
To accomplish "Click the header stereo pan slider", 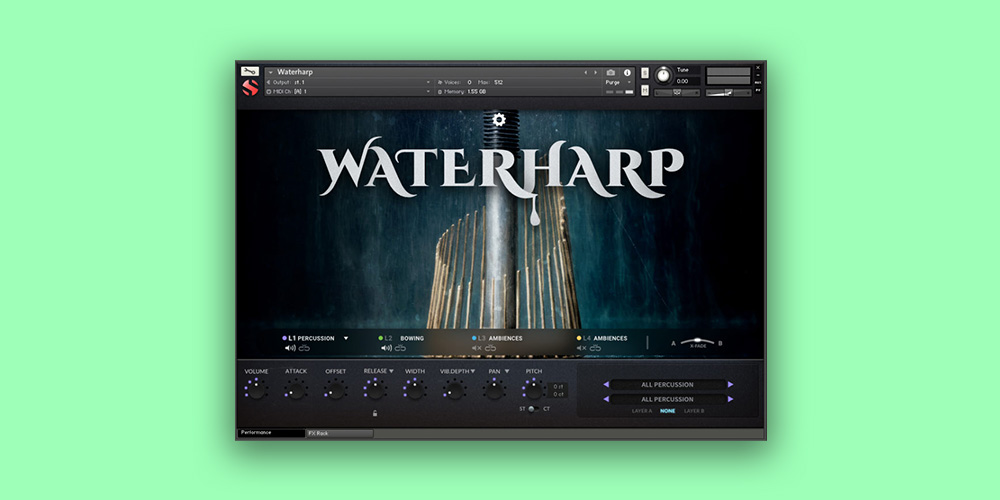I will [677, 92].
